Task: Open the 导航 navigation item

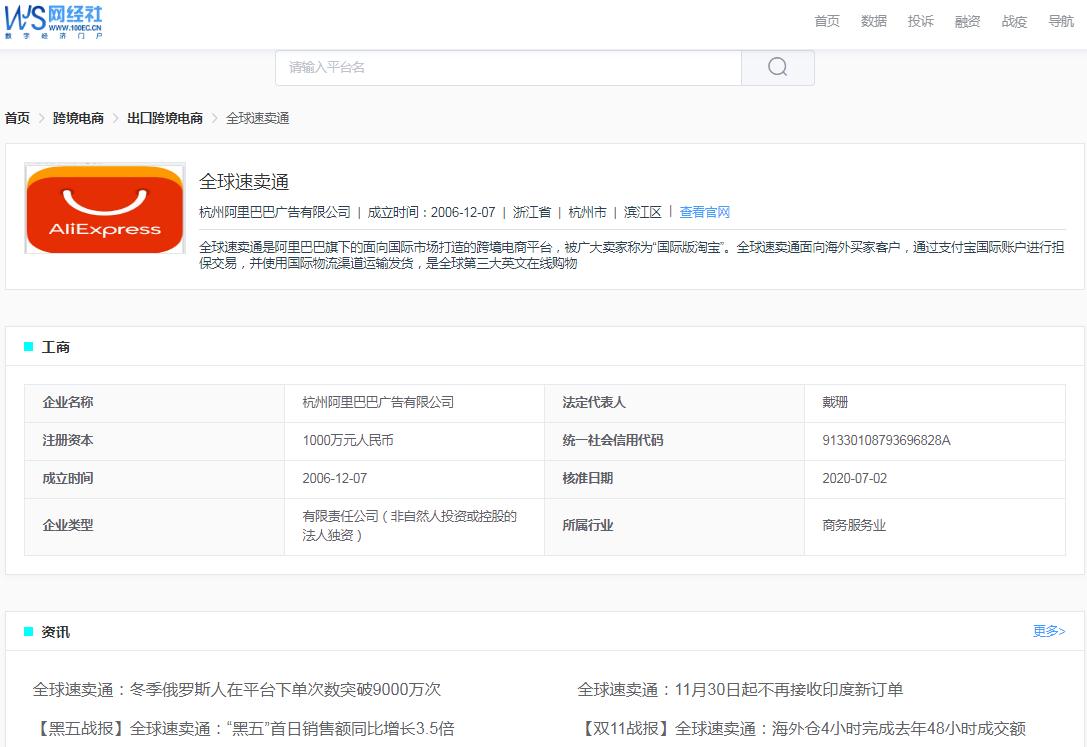Action: (x=1060, y=21)
